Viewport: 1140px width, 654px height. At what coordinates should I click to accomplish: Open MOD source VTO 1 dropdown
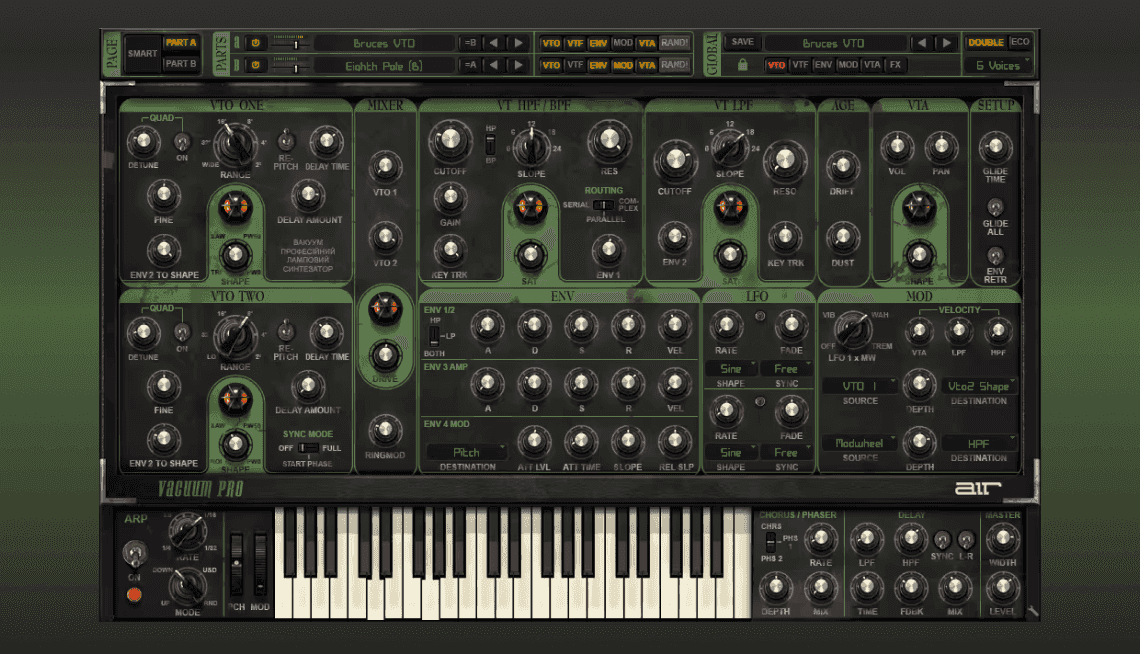tap(860, 386)
